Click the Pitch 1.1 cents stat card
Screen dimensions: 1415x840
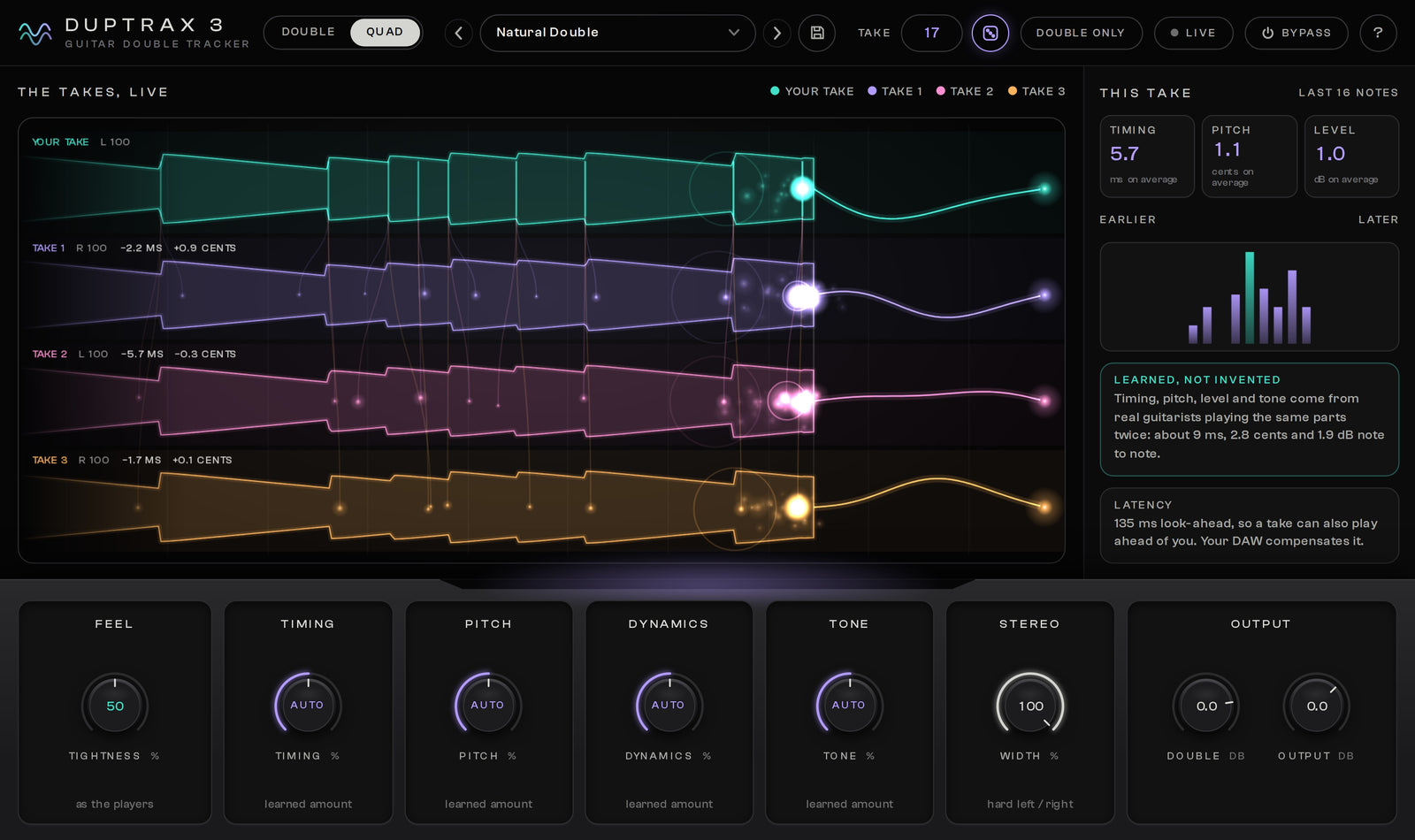[1249, 156]
